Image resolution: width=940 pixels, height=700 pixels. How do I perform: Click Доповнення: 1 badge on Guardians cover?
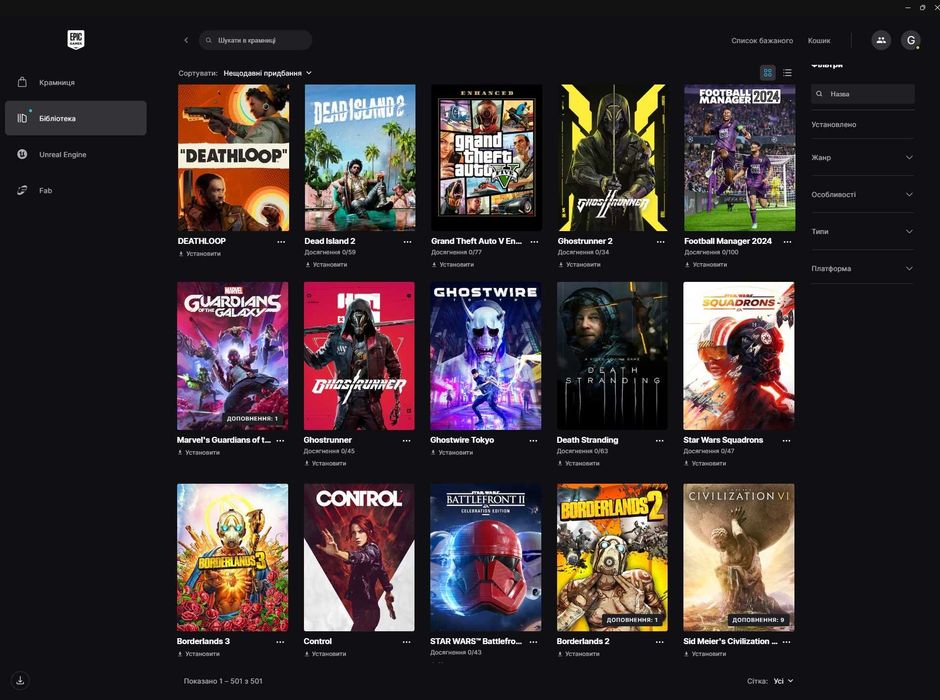252,418
